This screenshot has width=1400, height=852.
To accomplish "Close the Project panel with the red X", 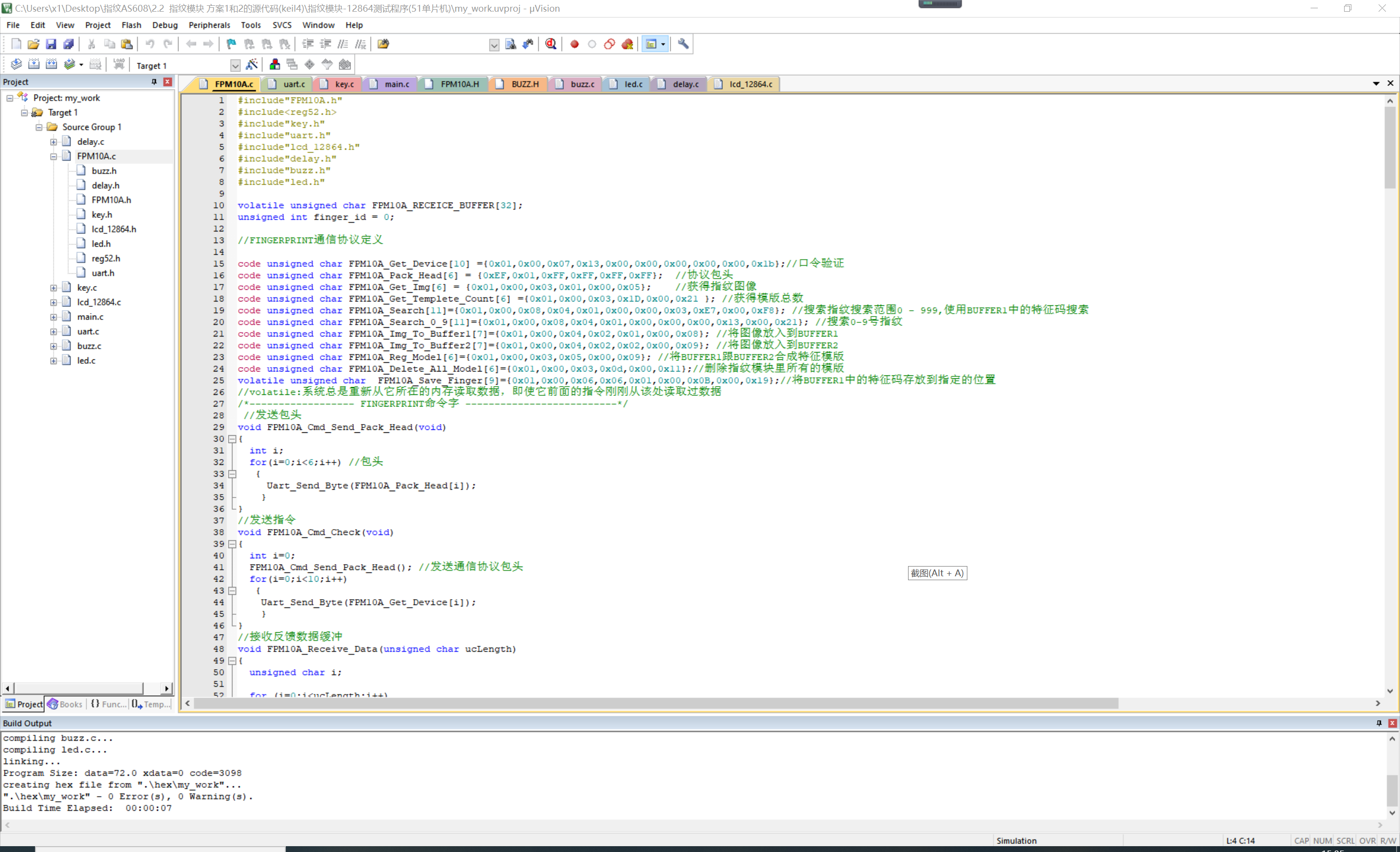I will click(168, 82).
